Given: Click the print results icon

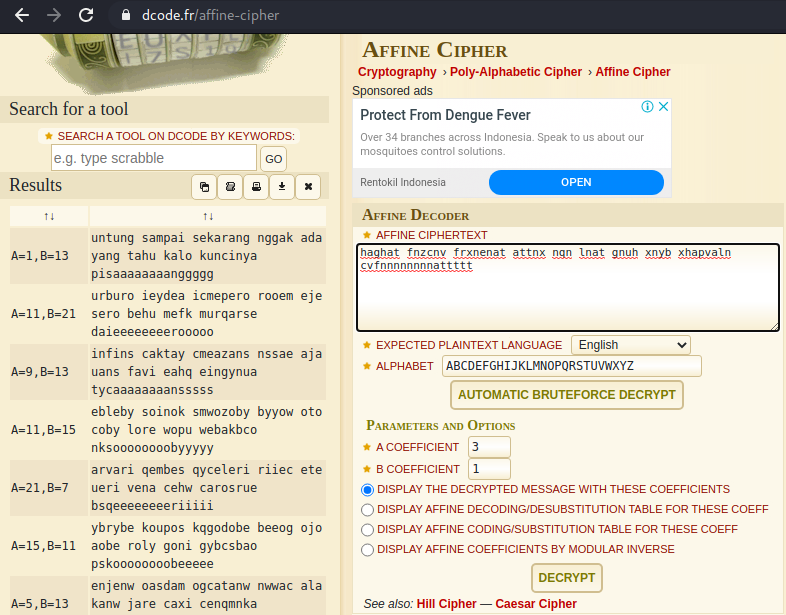Looking at the screenshot, I should (256, 186).
